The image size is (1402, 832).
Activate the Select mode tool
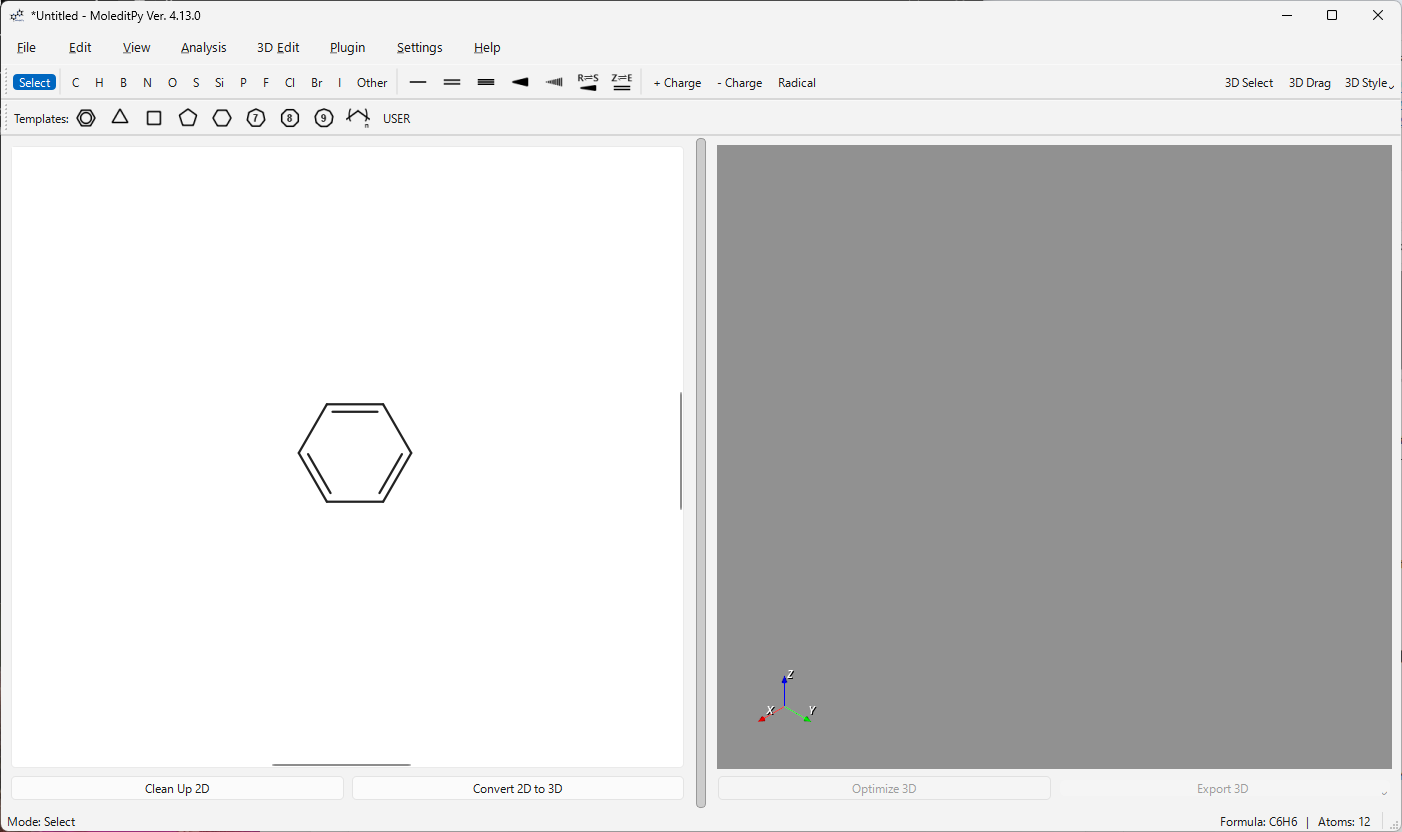pyautogui.click(x=34, y=83)
